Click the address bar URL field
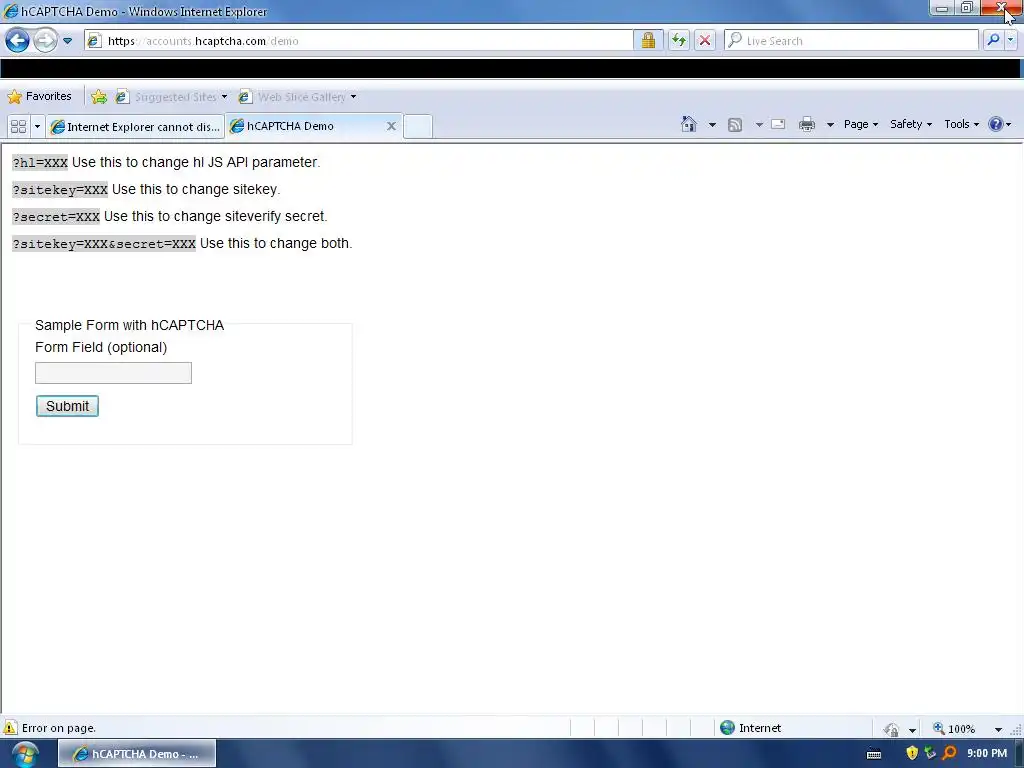This screenshot has width=1024, height=768. tap(359, 40)
